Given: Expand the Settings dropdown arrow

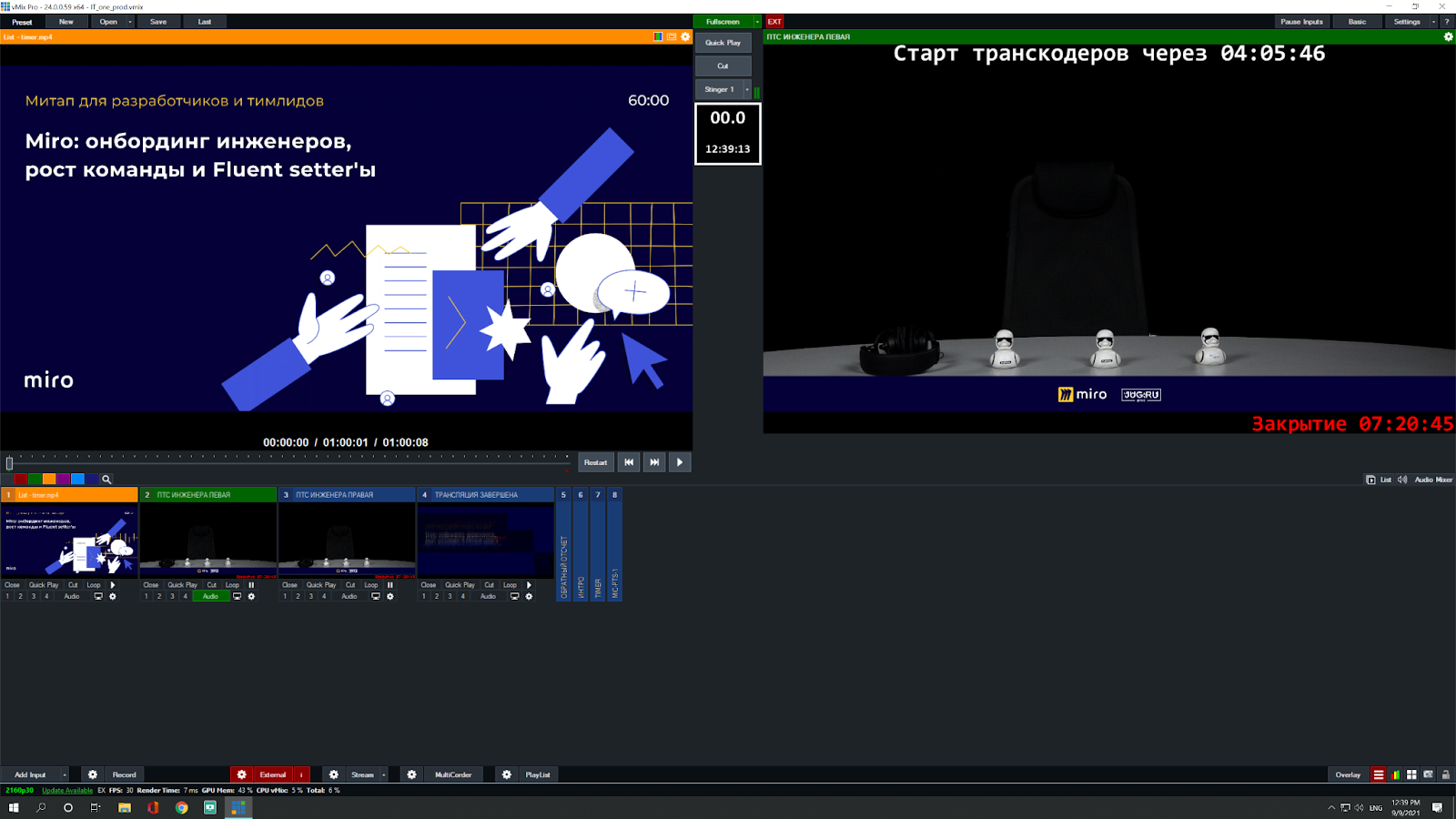Looking at the screenshot, I should click(1433, 21).
